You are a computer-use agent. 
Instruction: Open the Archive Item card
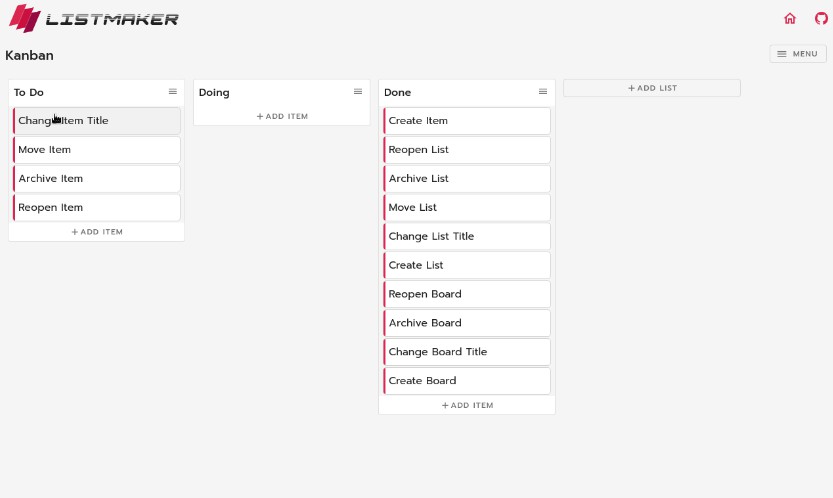click(97, 179)
